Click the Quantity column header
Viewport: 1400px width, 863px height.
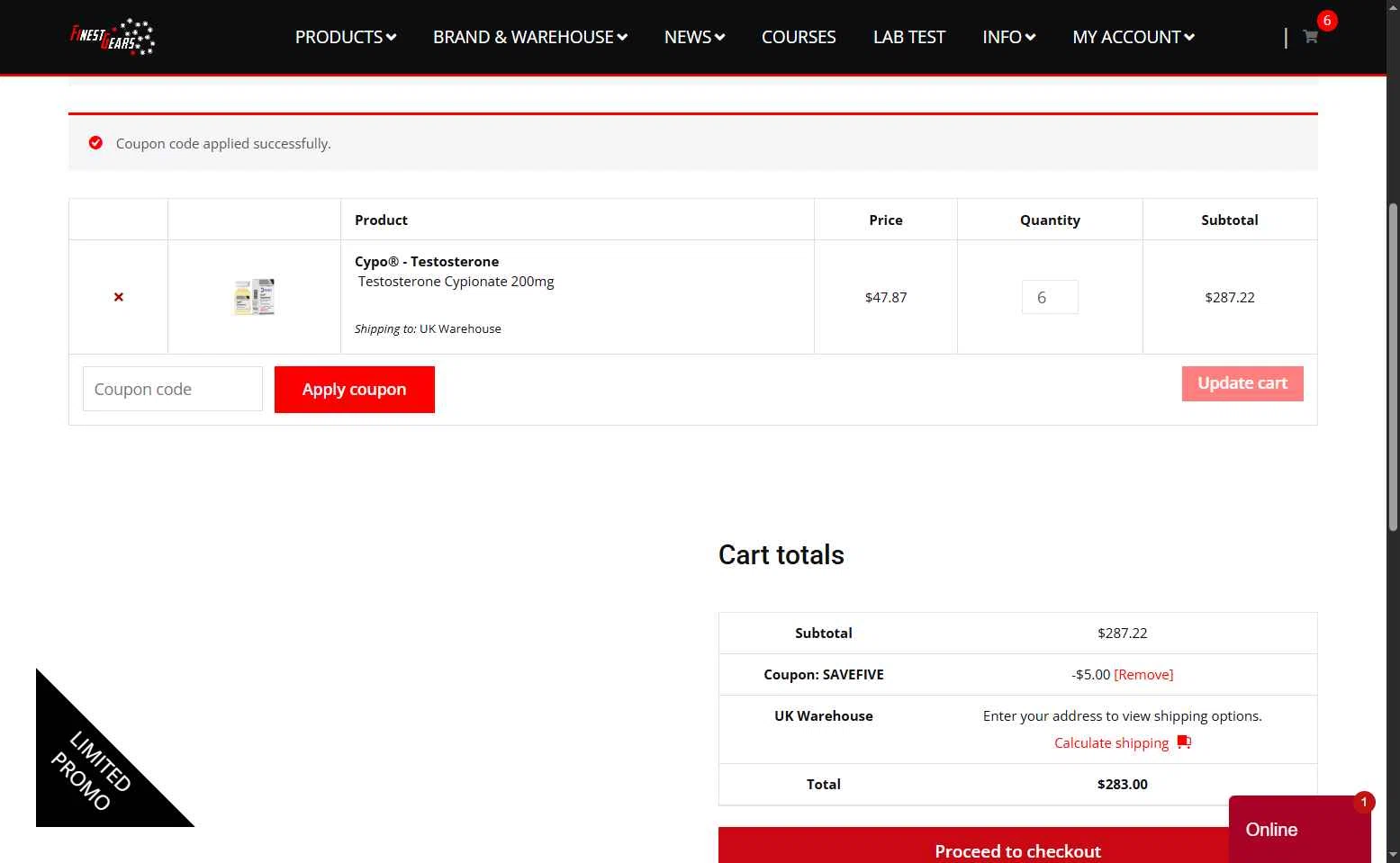point(1050,220)
